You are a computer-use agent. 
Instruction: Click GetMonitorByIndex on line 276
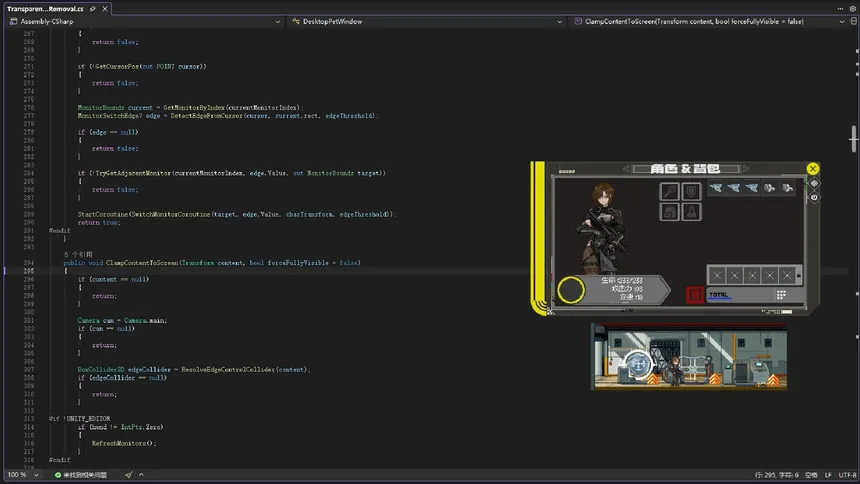tap(194, 108)
